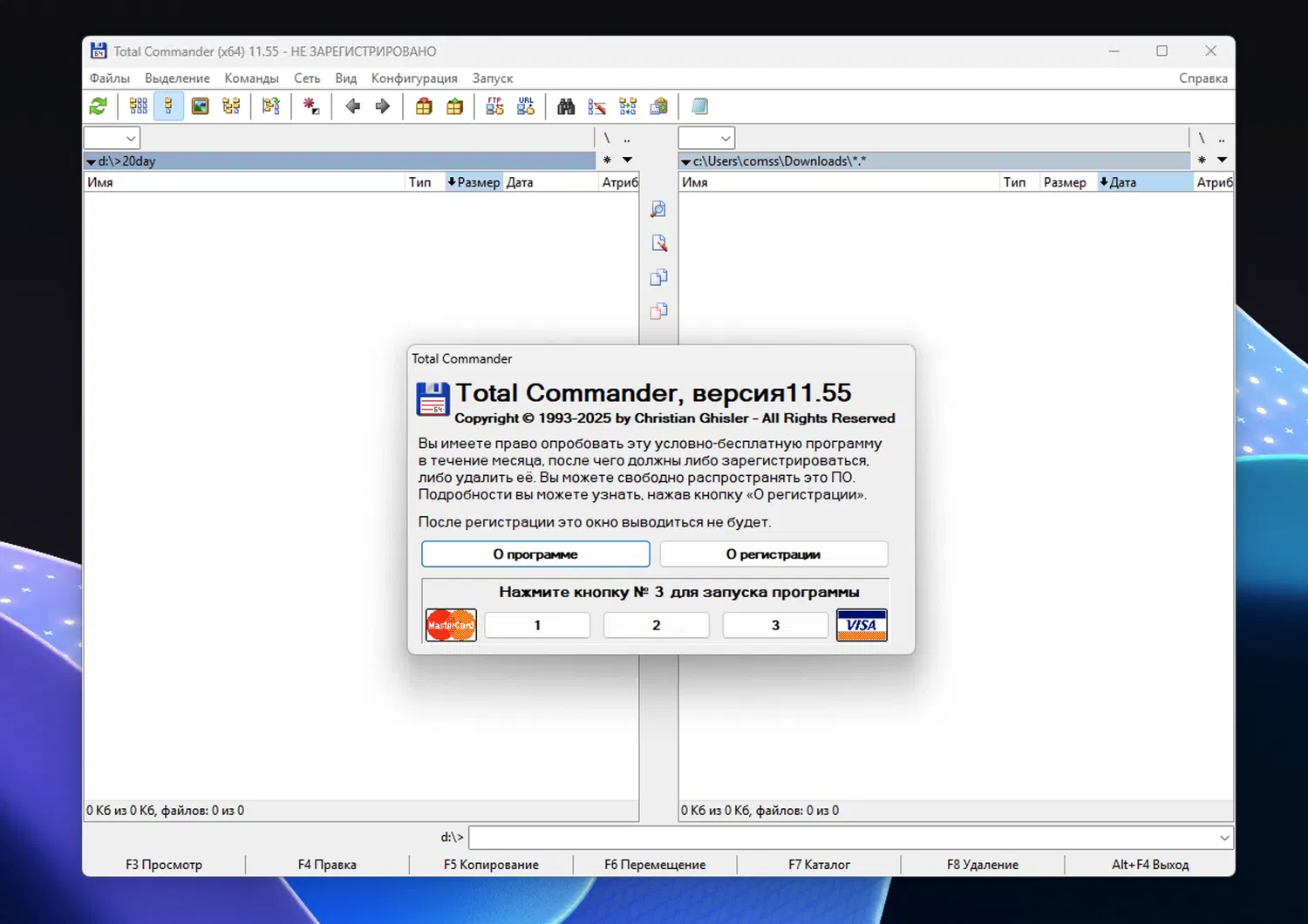Click the Edit file icon between panels
Image resolution: width=1308 pixels, height=924 pixels.
tap(658, 243)
